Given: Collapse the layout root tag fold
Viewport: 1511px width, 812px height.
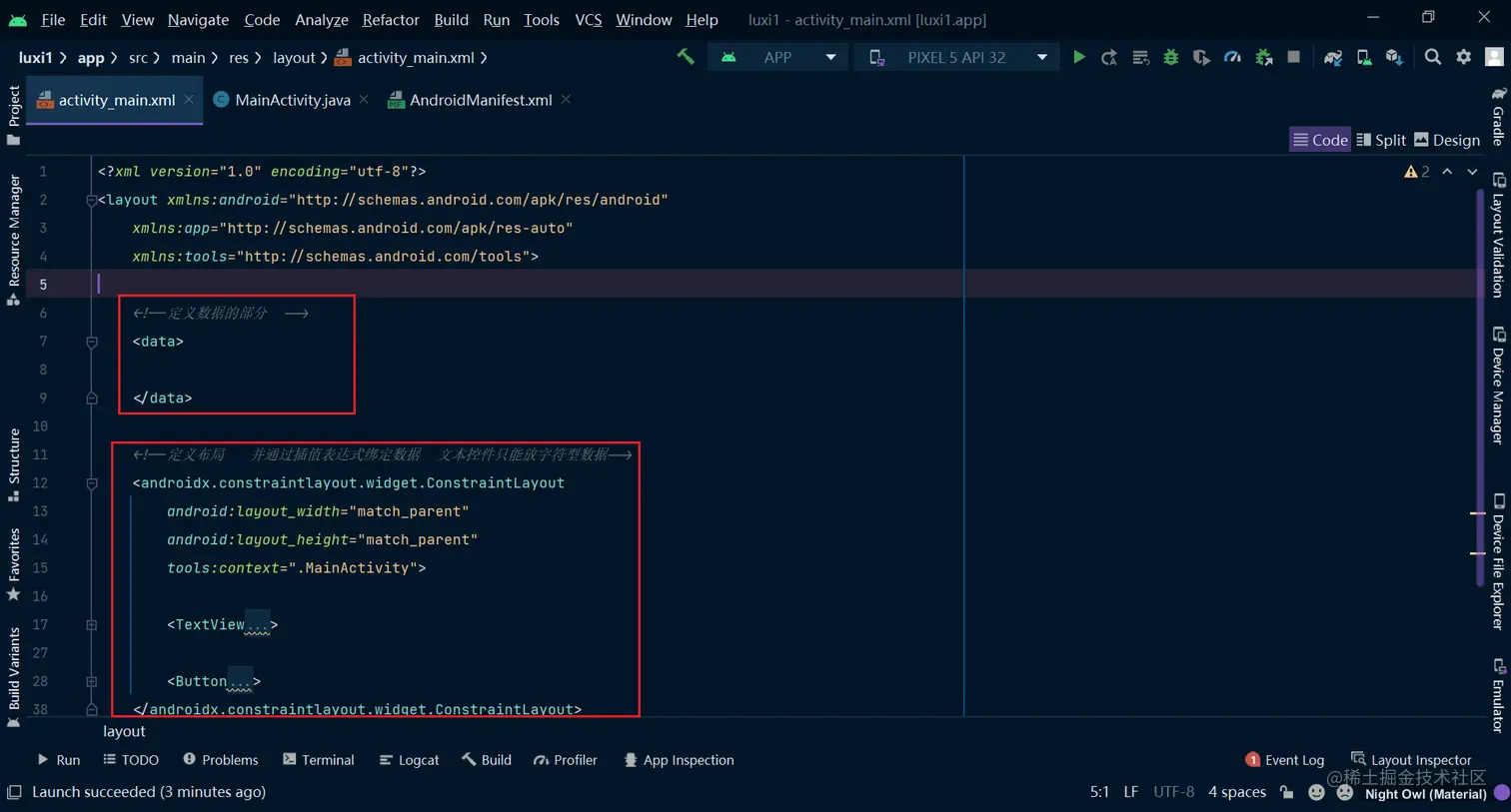Looking at the screenshot, I should pos(92,200).
